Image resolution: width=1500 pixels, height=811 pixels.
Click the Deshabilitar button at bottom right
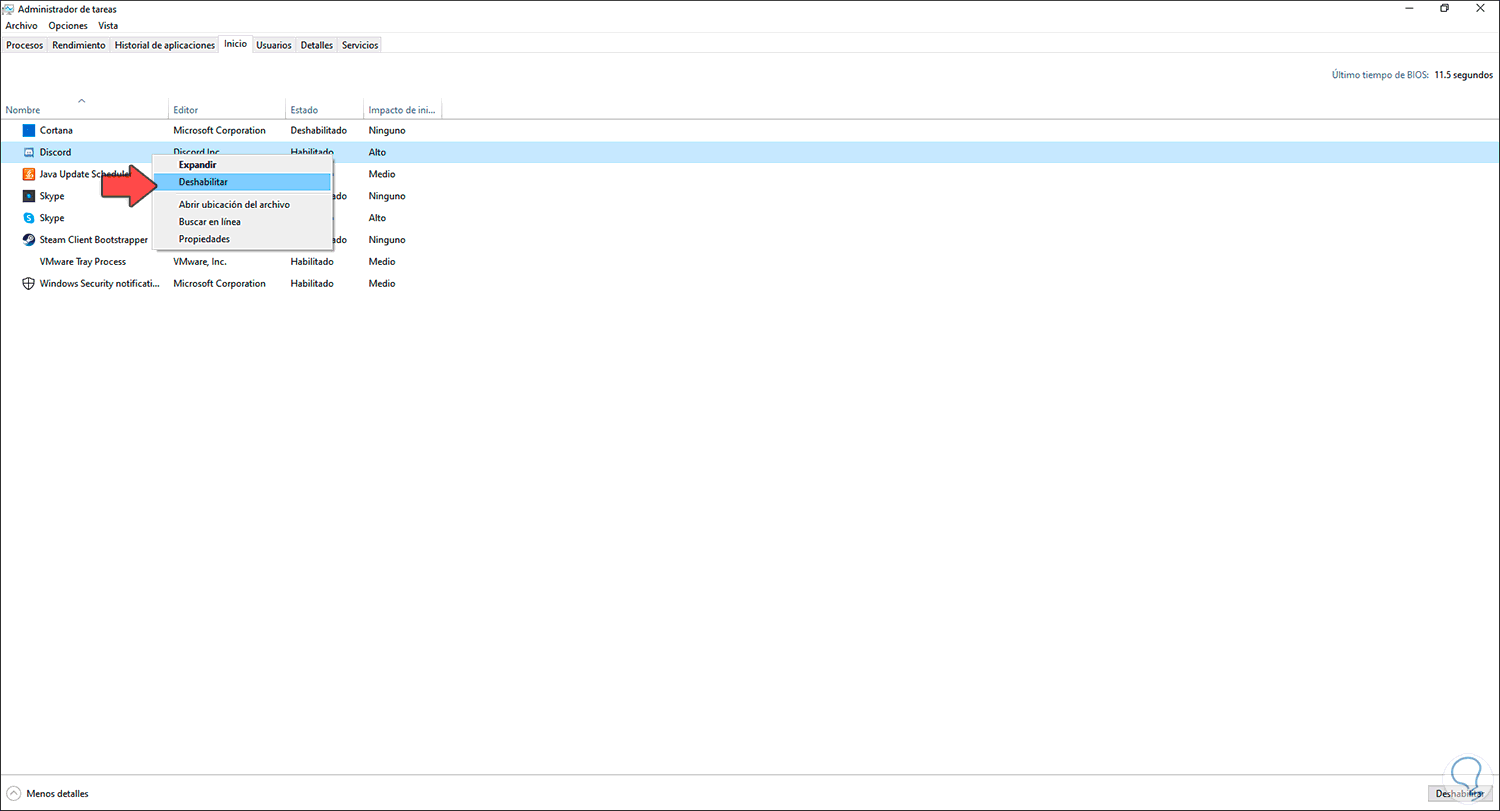point(1461,794)
